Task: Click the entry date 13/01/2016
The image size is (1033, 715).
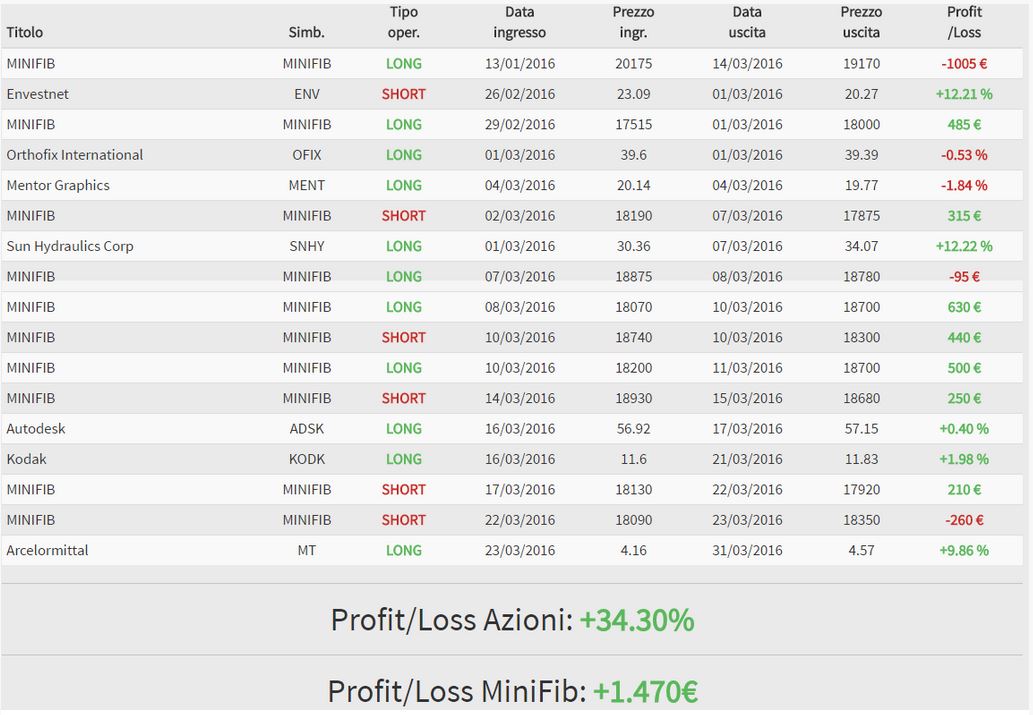Action: (x=520, y=64)
